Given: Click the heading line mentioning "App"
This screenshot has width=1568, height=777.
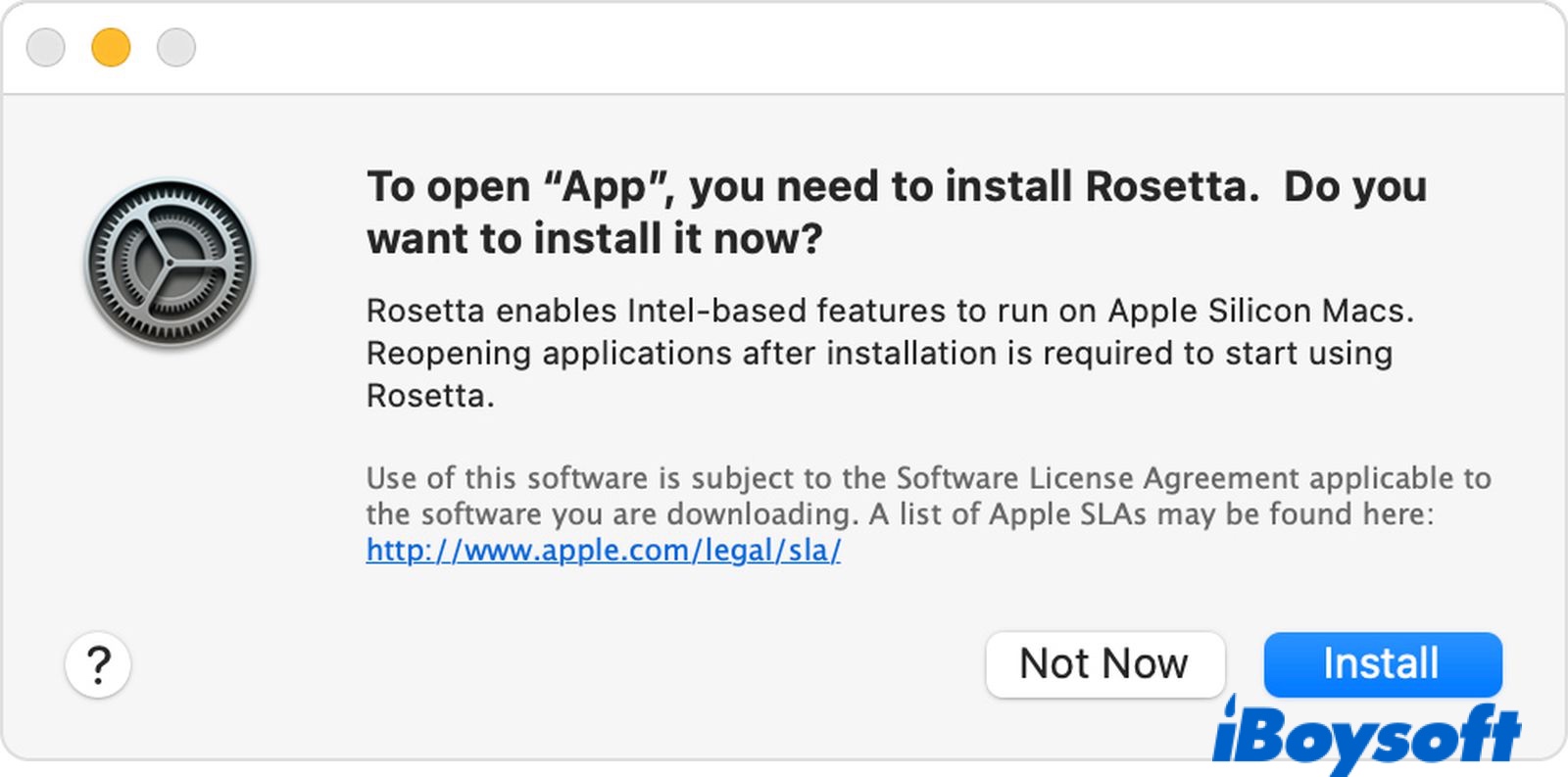Looking at the screenshot, I should tap(896, 186).
